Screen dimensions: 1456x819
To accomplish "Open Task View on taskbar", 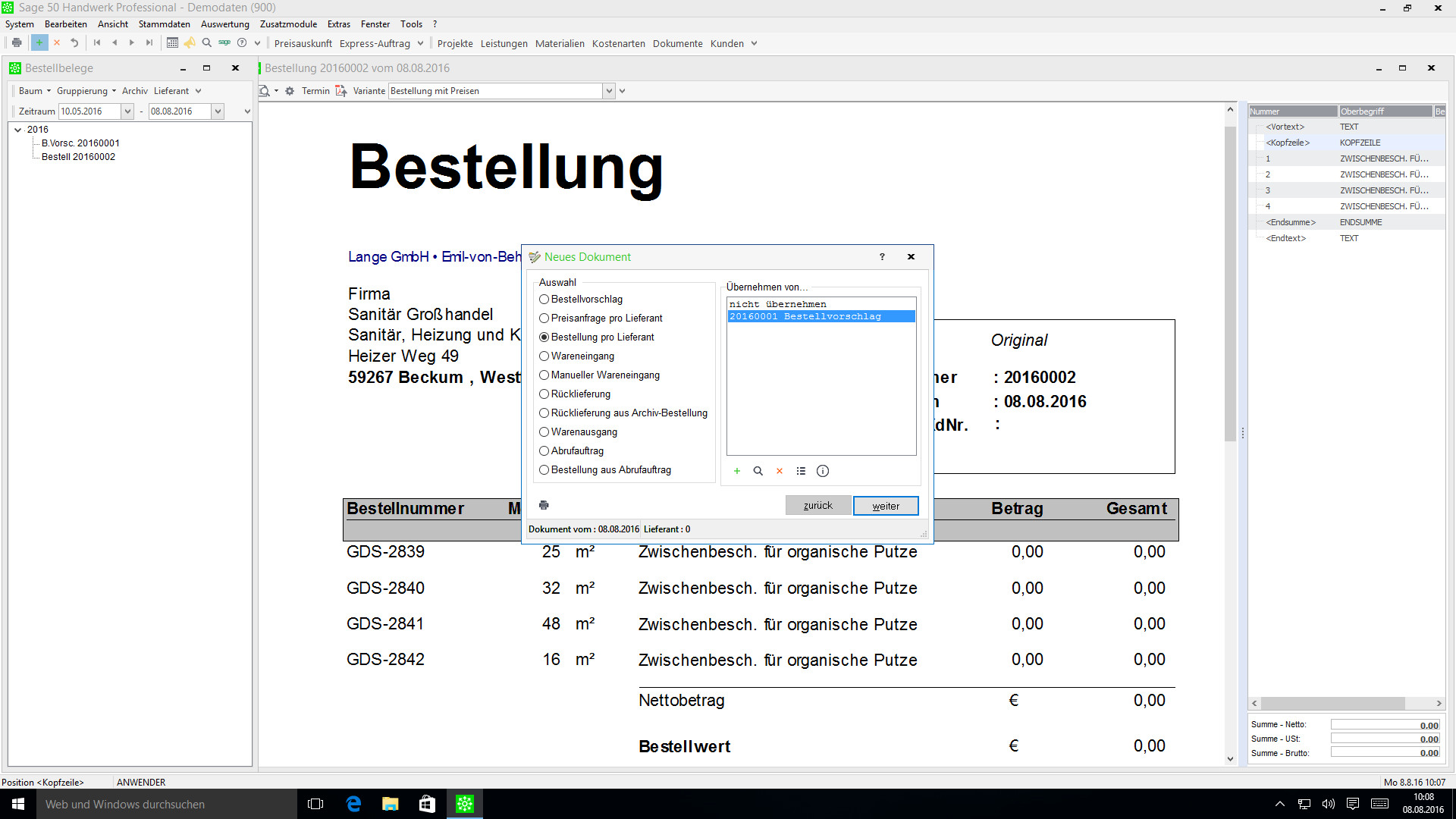I will (315, 804).
